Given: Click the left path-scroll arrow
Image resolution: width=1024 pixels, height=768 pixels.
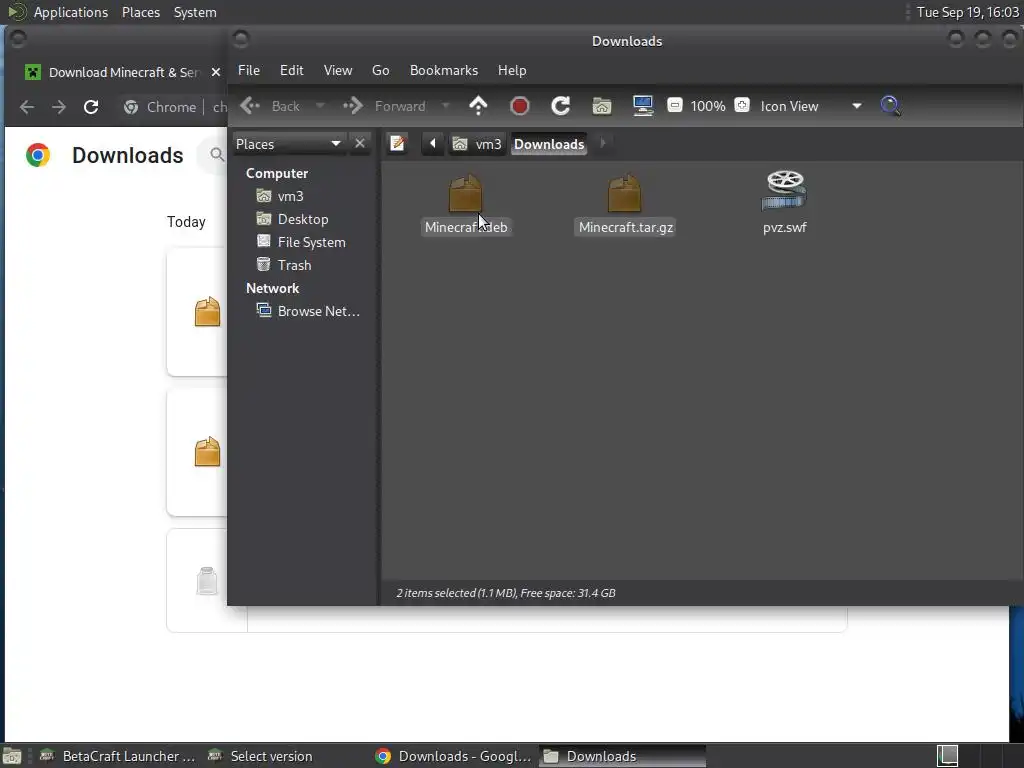Looking at the screenshot, I should point(432,143).
